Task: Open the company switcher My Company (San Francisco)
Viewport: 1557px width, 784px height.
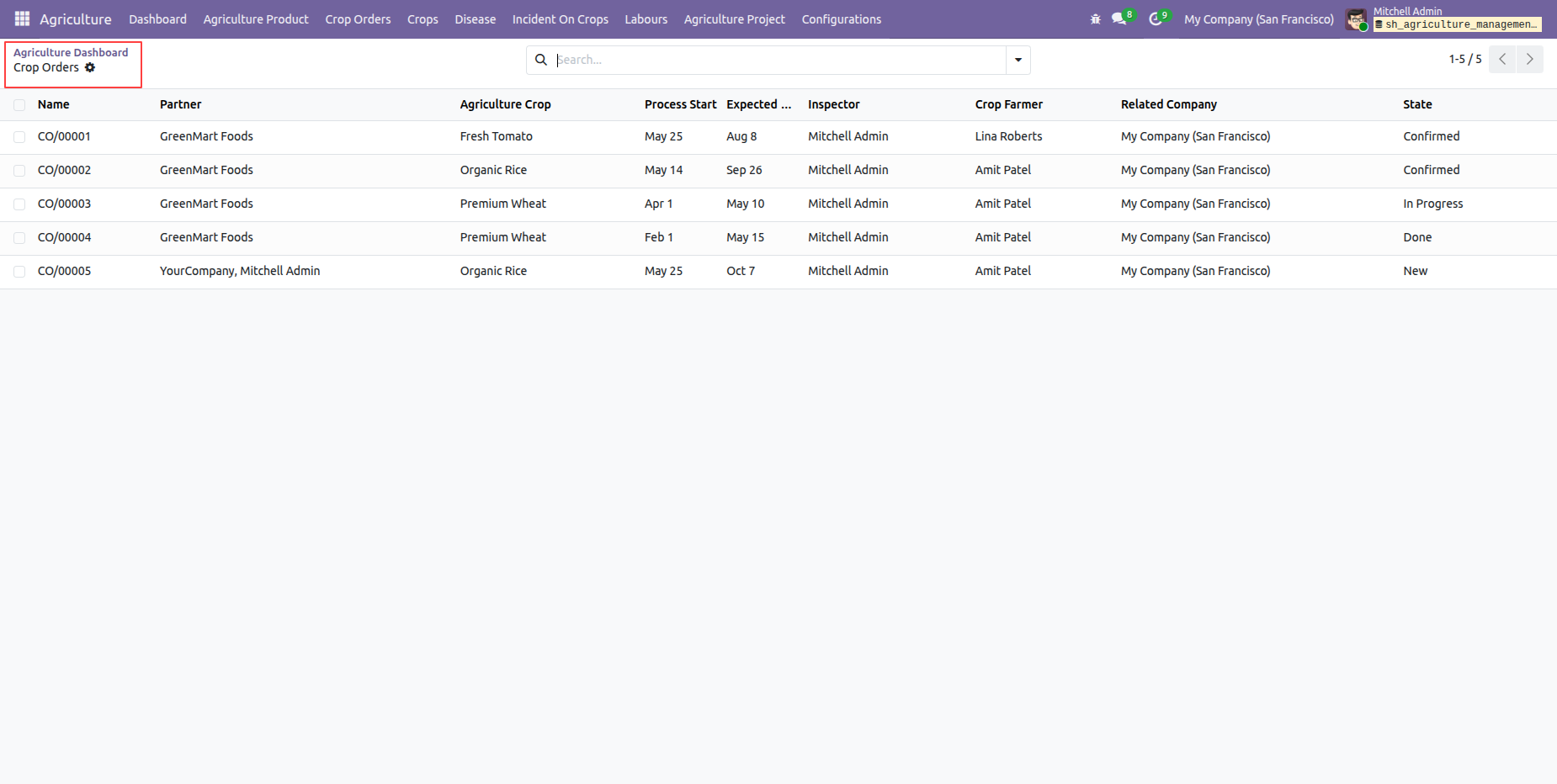Action: click(x=1259, y=19)
